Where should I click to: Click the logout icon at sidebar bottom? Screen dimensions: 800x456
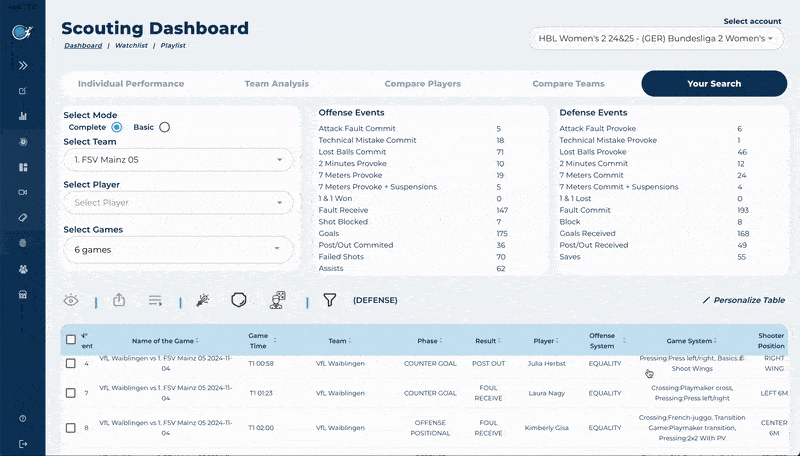[22, 443]
